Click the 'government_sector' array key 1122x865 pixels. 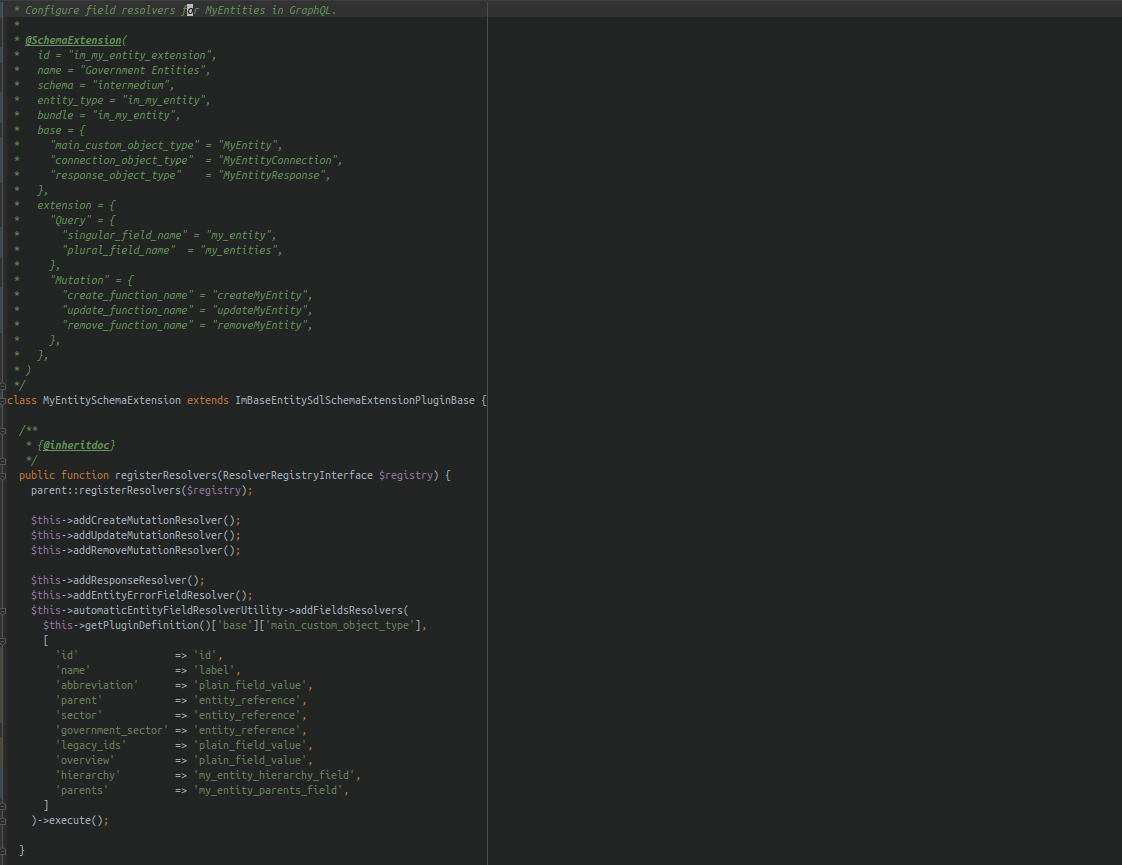tap(112, 730)
